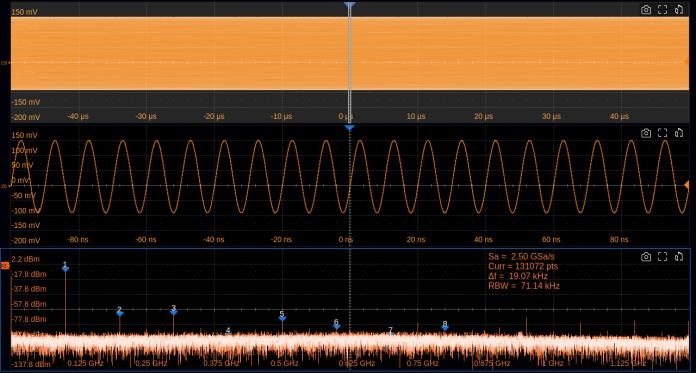Capture screenshot of the top waveform panel
The height and width of the screenshot is (373, 696).
tap(646, 10)
